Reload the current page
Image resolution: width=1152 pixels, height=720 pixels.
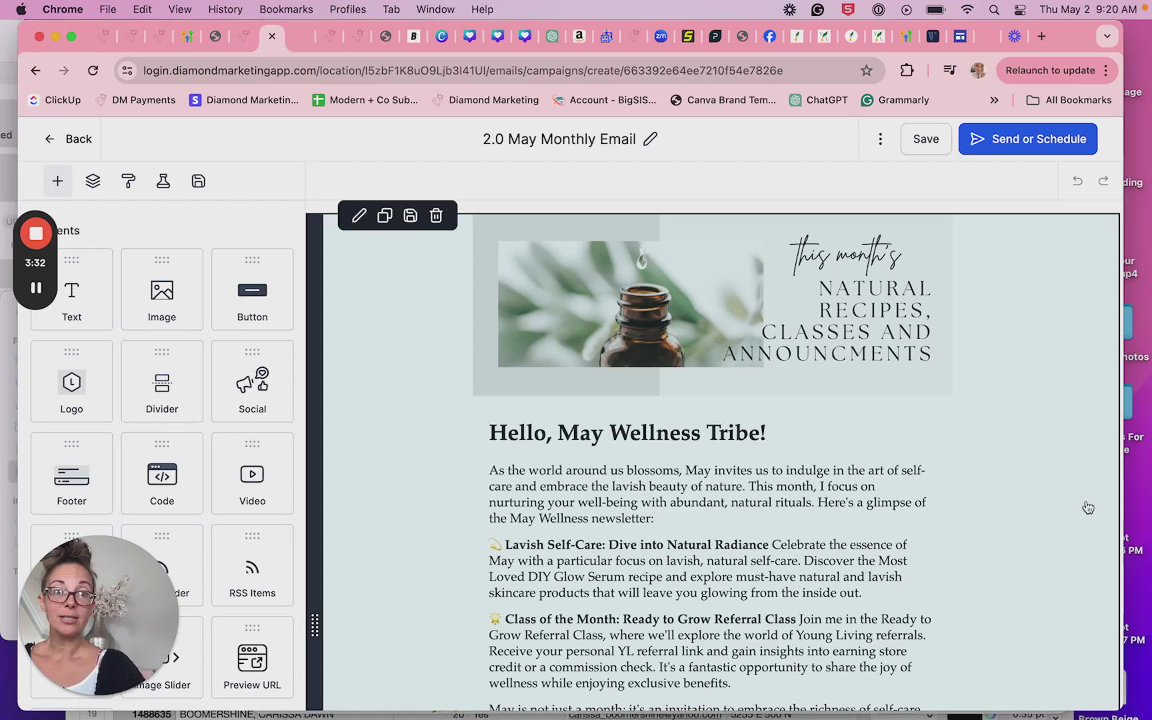coord(93,71)
